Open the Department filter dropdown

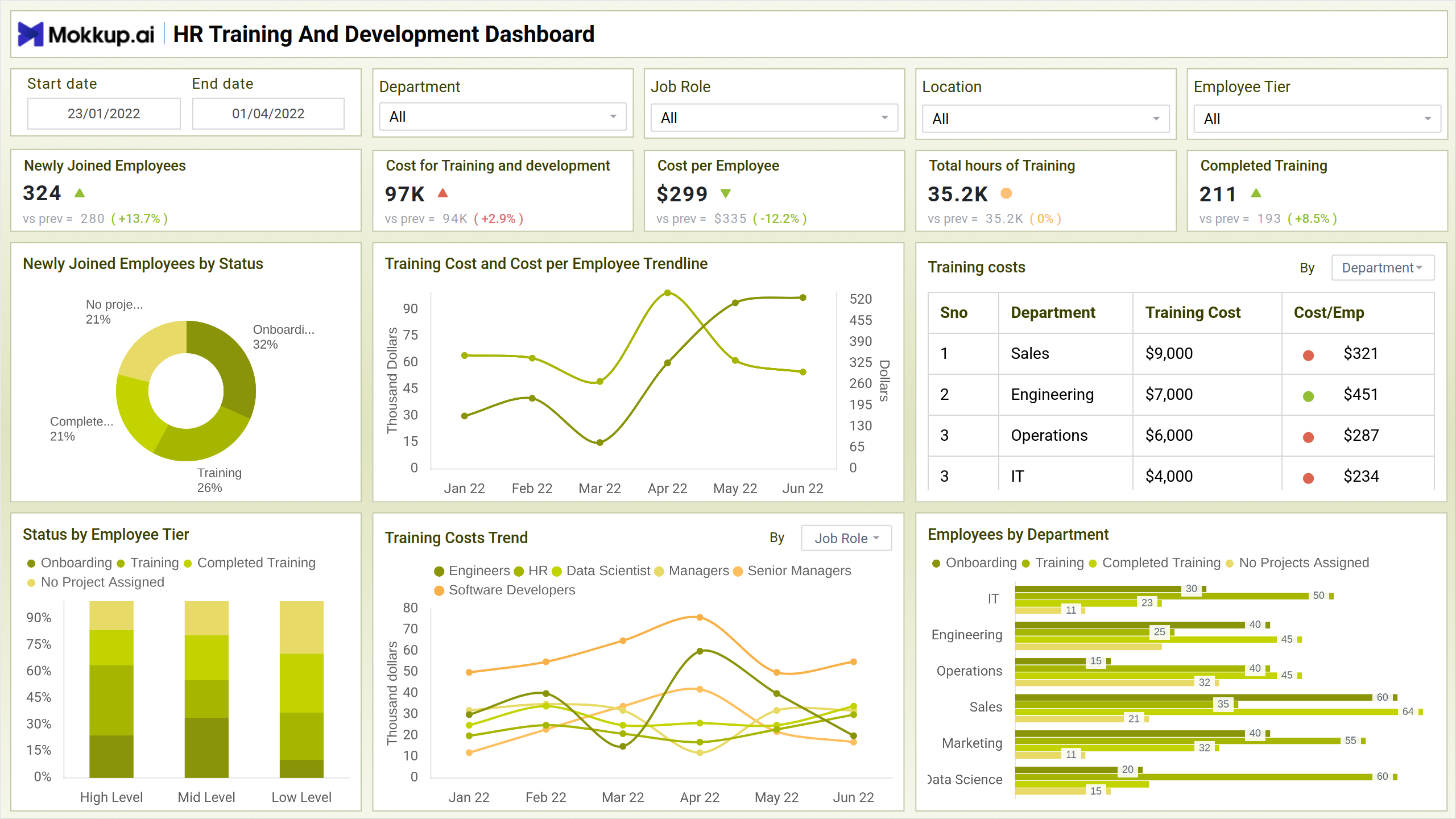pyautogui.click(x=503, y=117)
